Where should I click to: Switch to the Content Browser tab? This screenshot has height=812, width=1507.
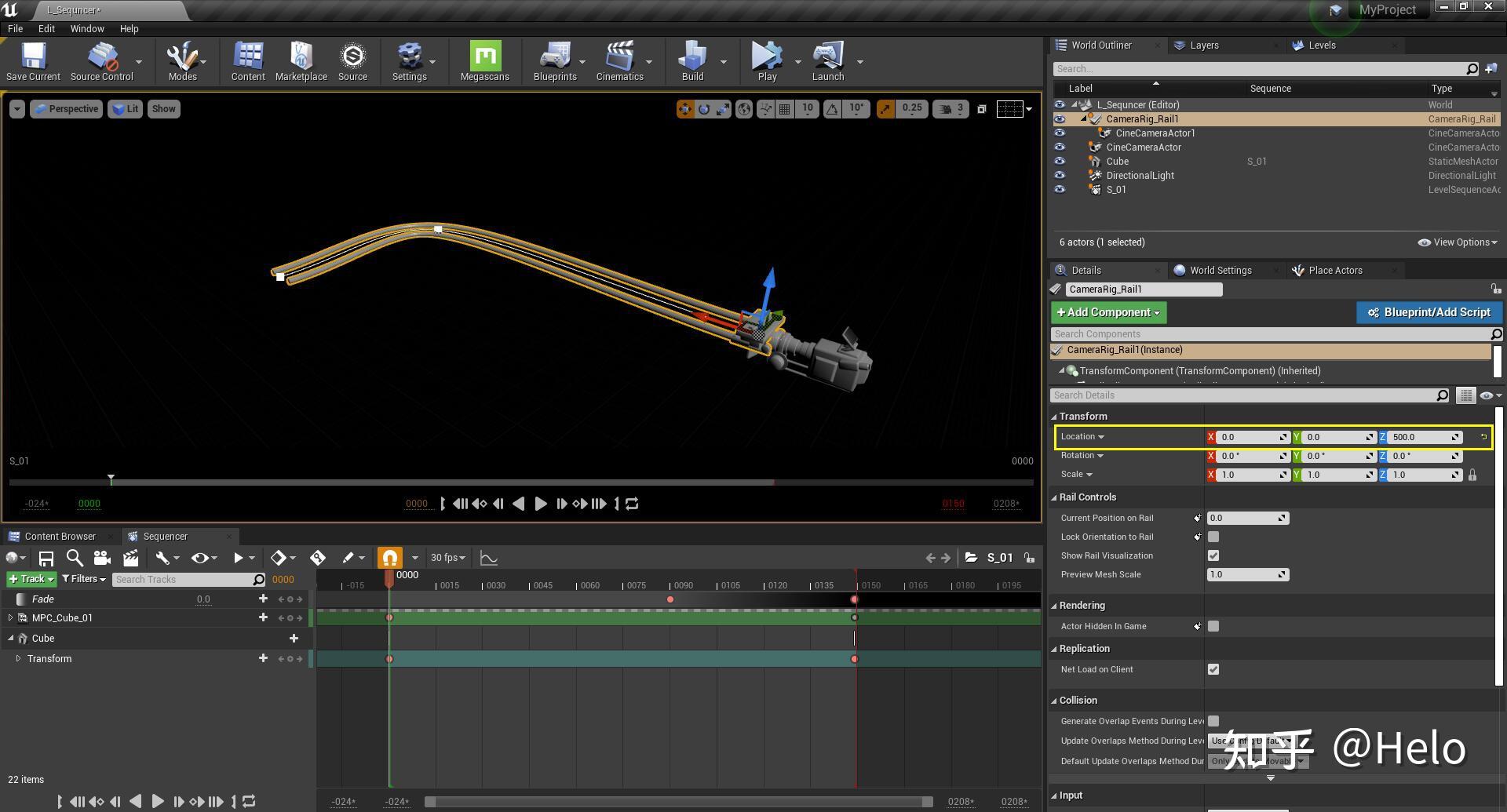click(x=61, y=536)
